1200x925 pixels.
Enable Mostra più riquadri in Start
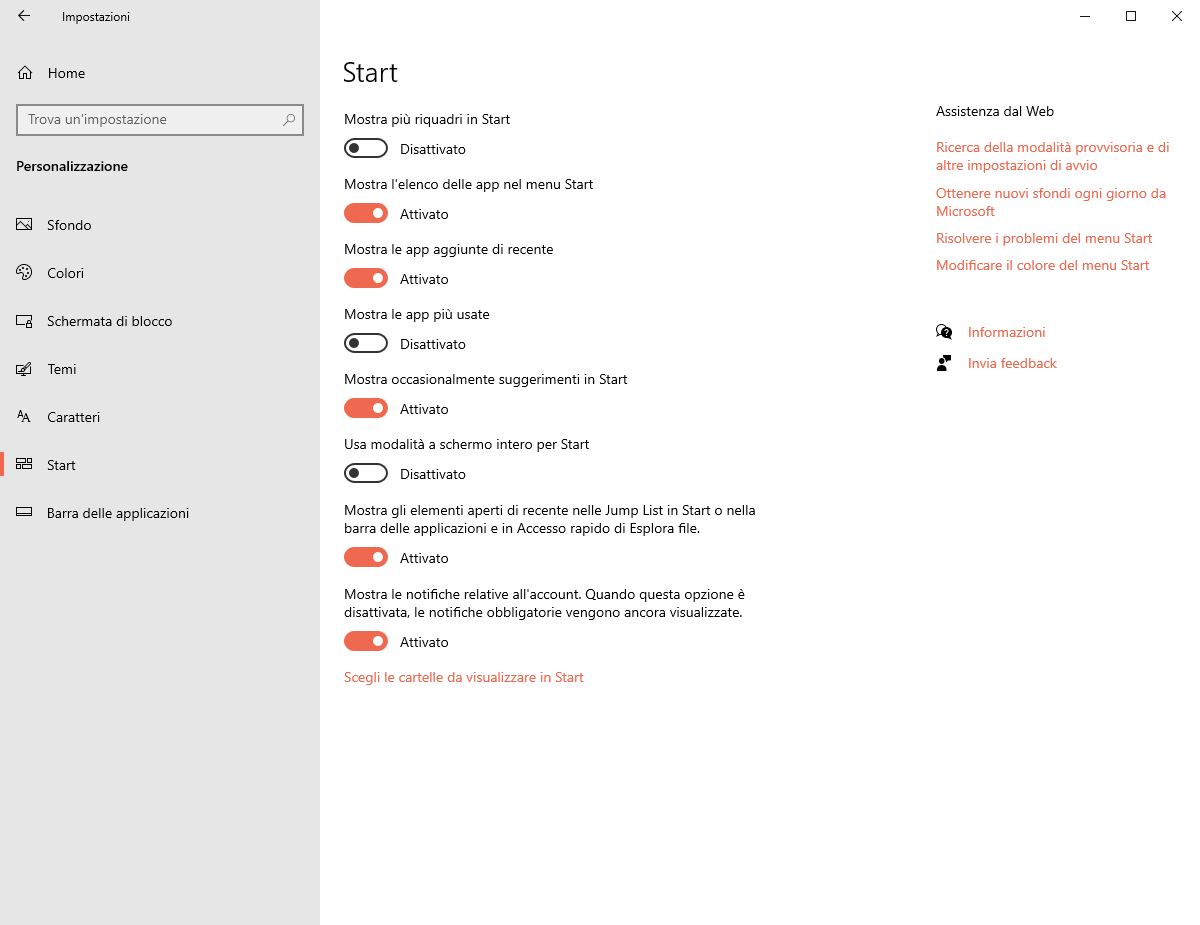pyautogui.click(x=366, y=149)
